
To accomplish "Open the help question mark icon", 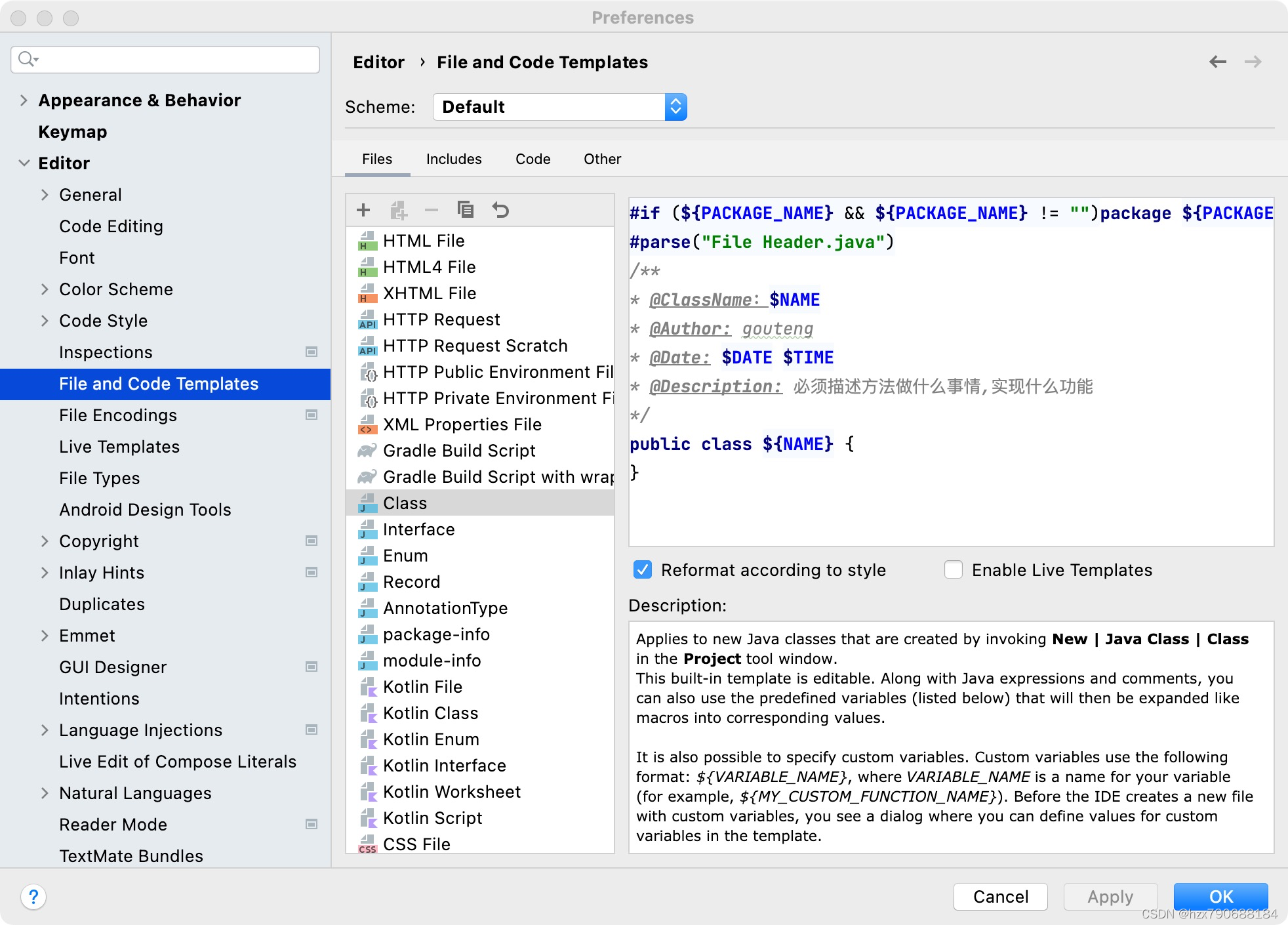I will tap(33, 896).
